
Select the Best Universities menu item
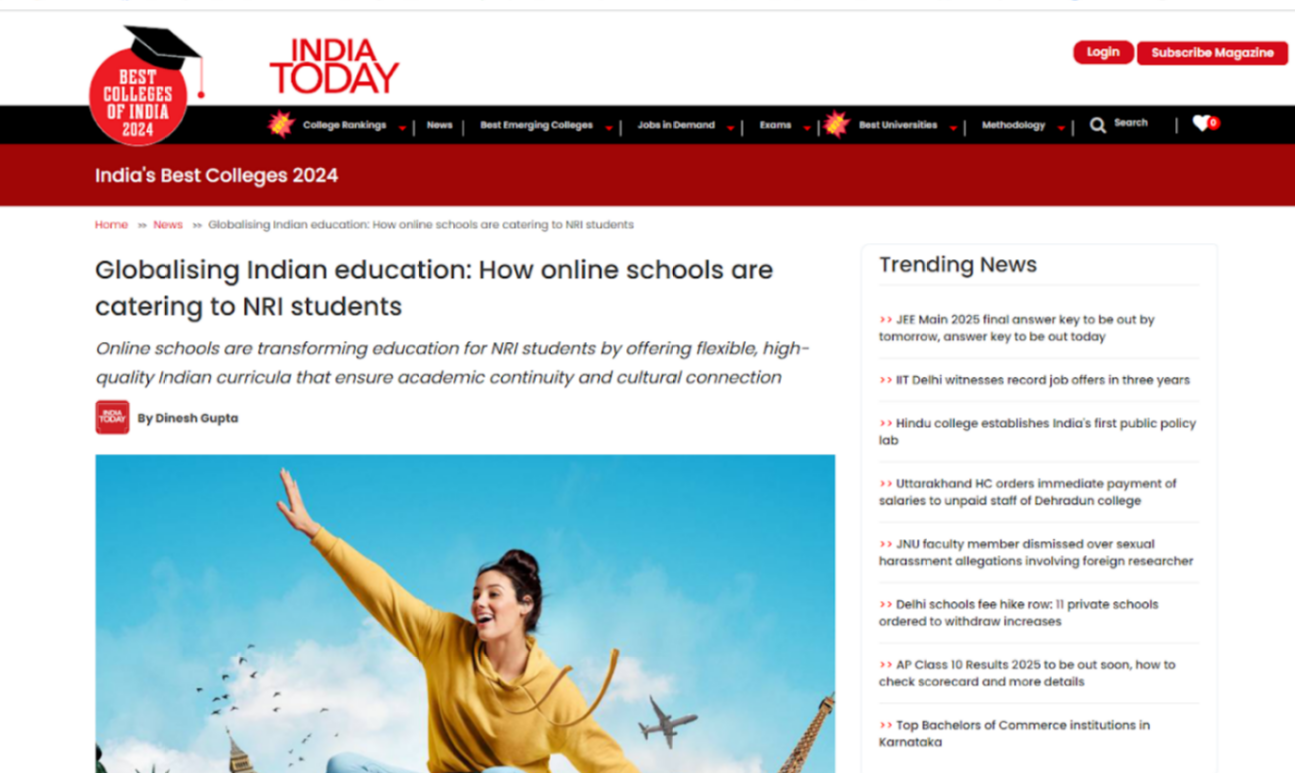click(x=897, y=125)
